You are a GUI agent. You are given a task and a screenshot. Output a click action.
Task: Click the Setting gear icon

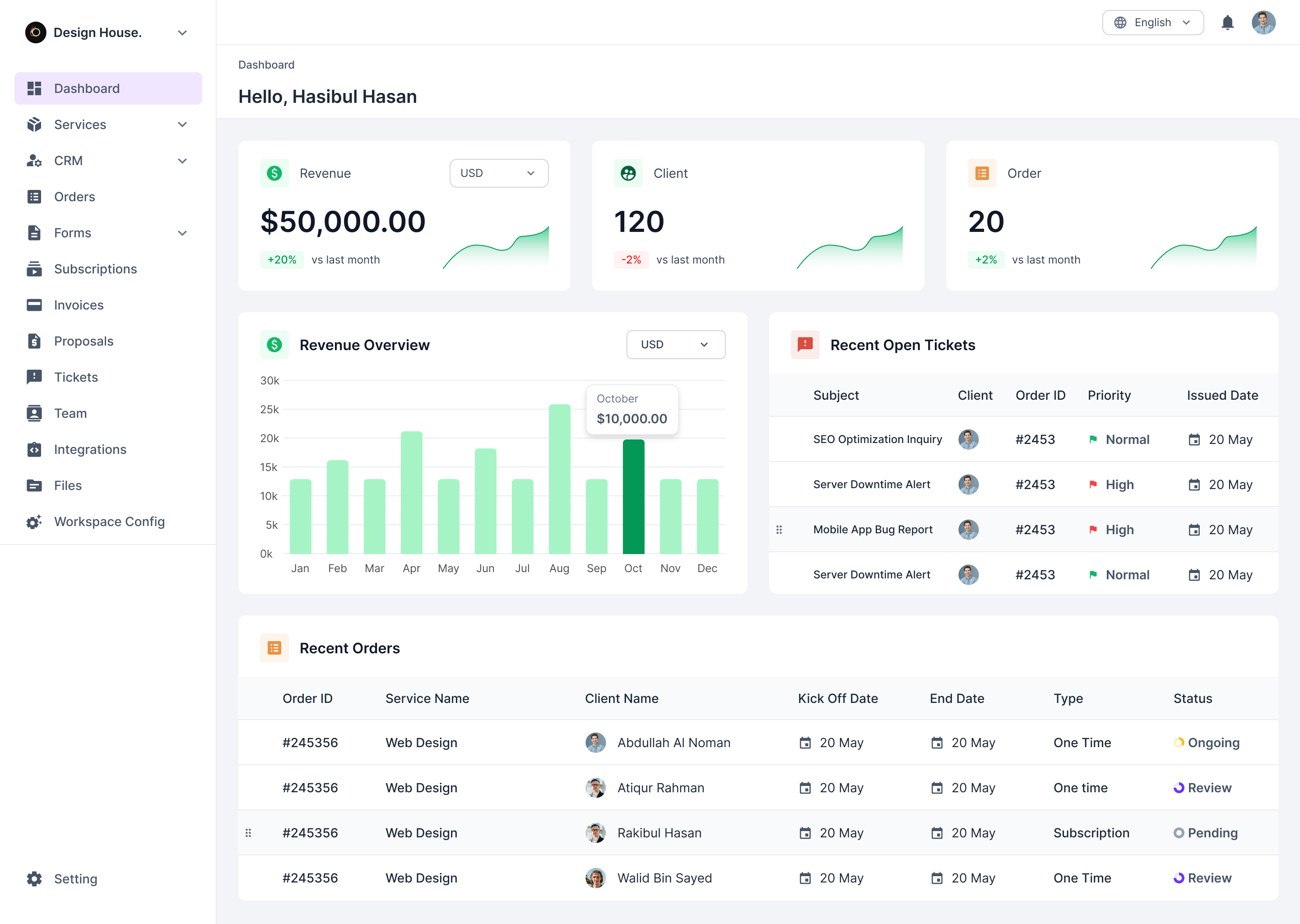point(34,879)
